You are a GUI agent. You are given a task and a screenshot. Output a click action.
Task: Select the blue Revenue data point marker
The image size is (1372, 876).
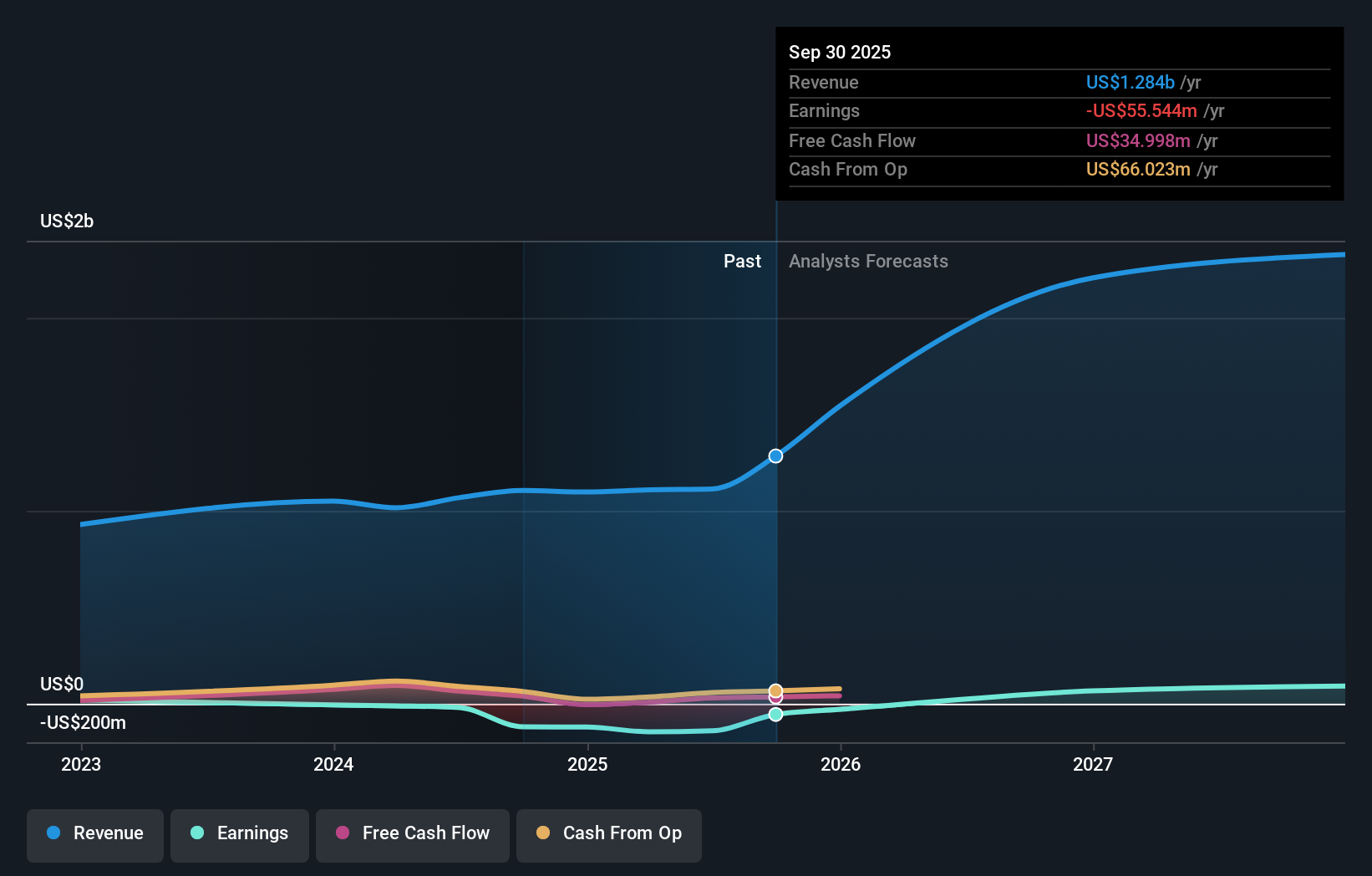coord(775,456)
